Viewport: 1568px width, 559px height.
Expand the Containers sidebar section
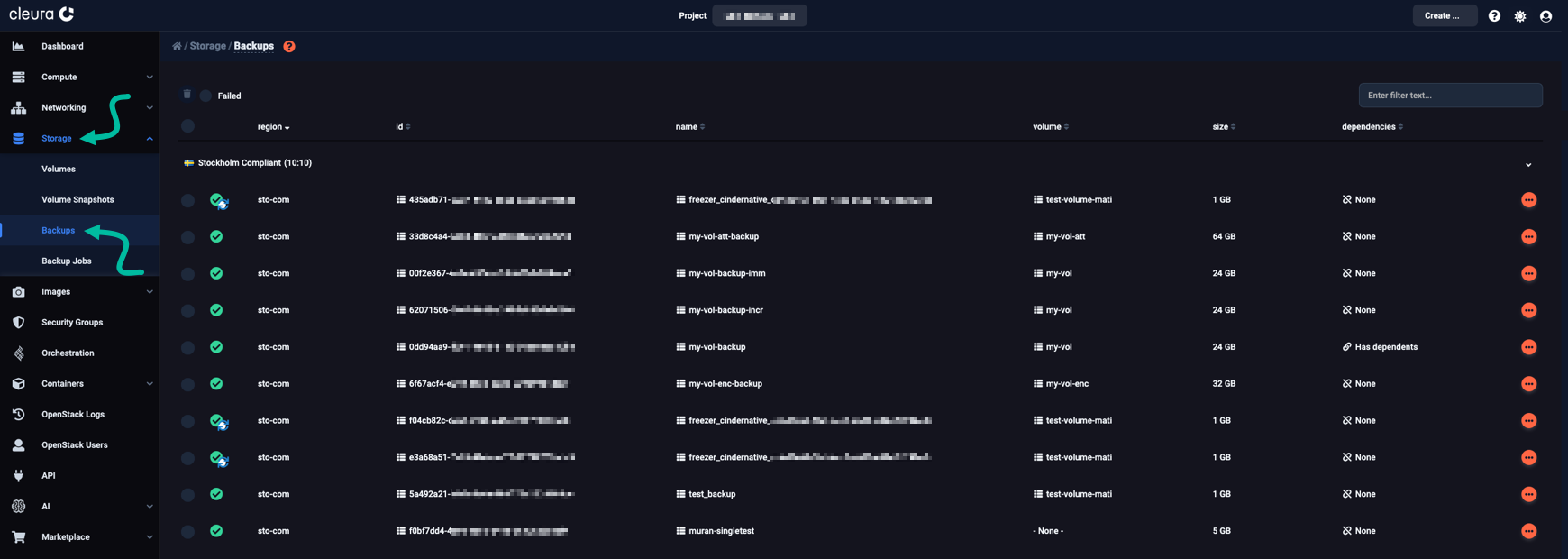pyautogui.click(x=150, y=384)
